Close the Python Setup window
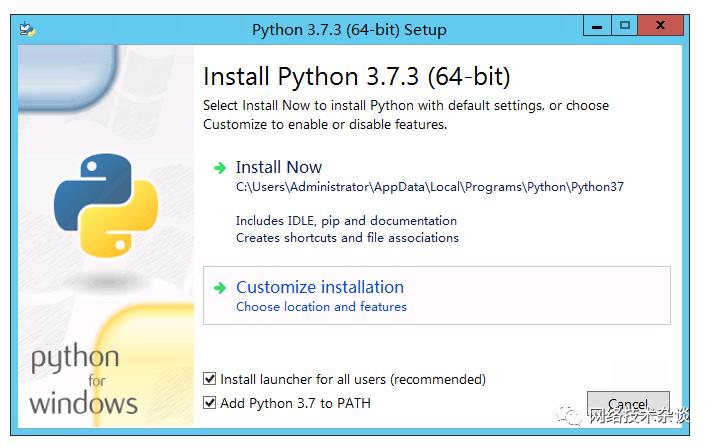This screenshot has height=446, width=713. (661, 25)
